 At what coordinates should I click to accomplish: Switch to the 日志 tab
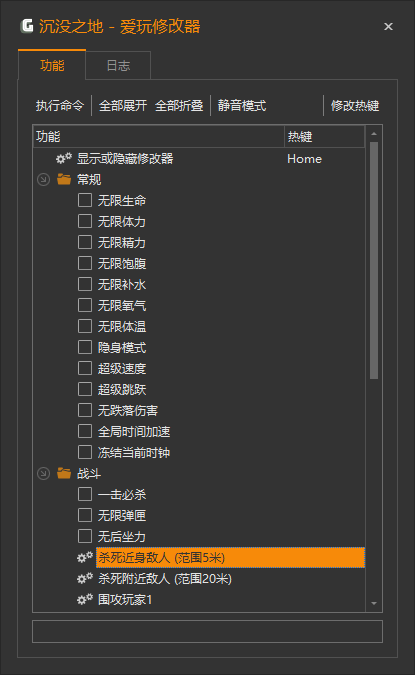click(x=118, y=65)
